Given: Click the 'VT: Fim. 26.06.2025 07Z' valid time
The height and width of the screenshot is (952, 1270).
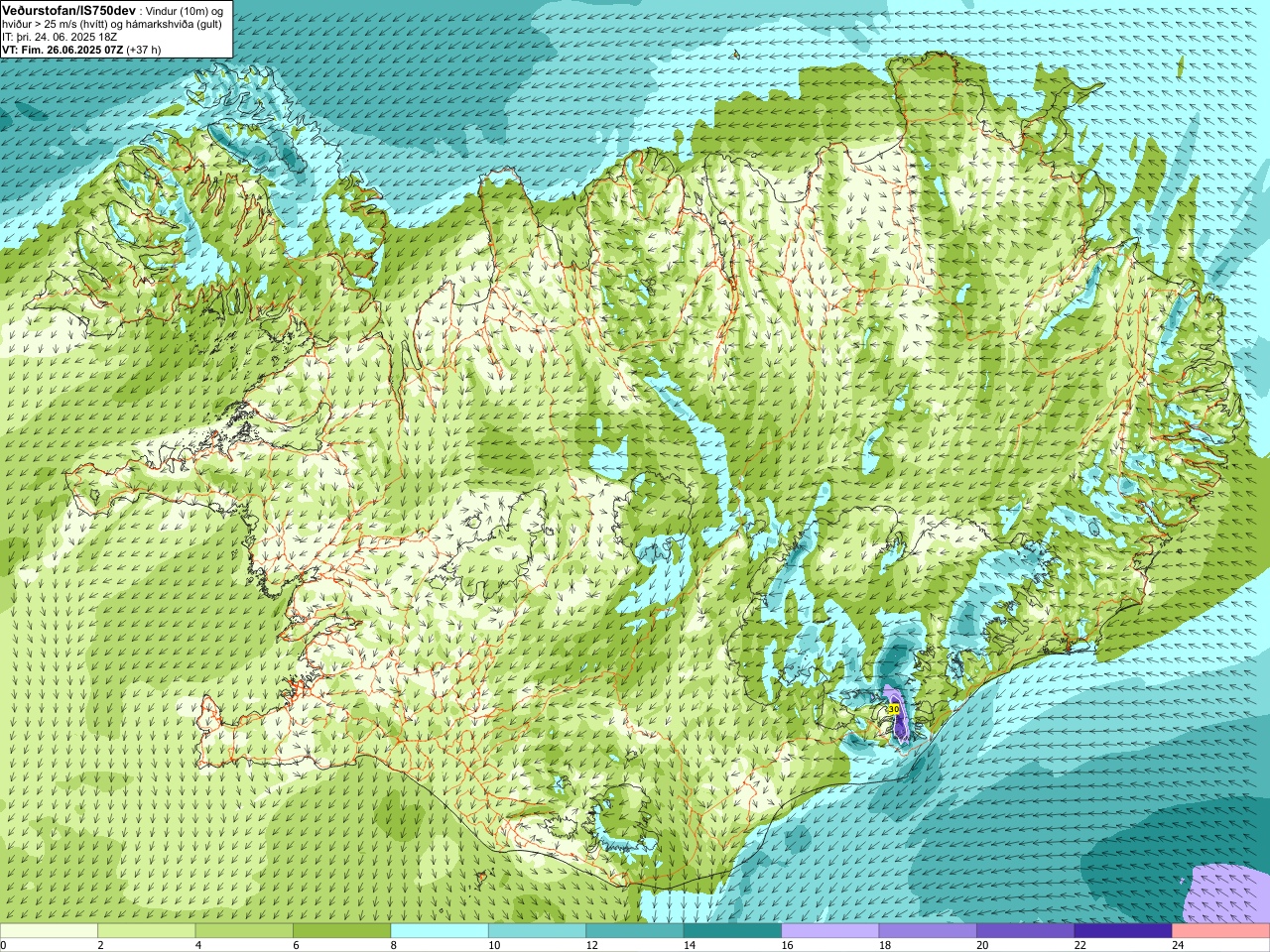Looking at the screenshot, I should point(63,50).
